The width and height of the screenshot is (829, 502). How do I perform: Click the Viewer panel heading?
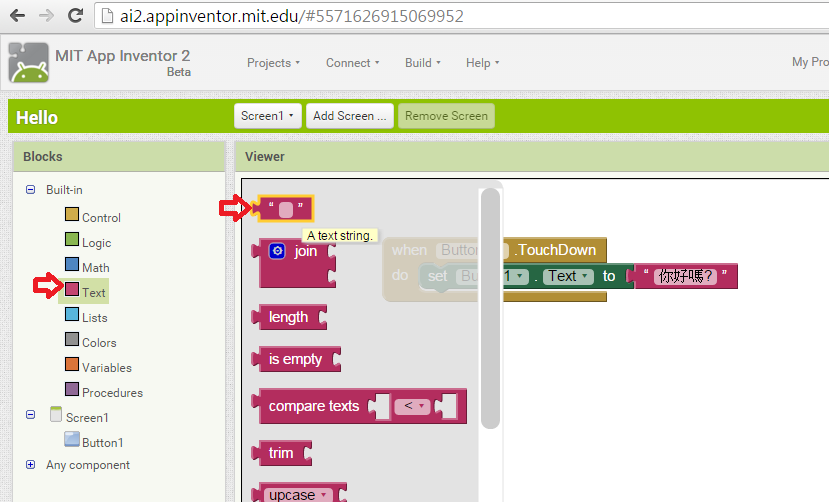(x=264, y=156)
